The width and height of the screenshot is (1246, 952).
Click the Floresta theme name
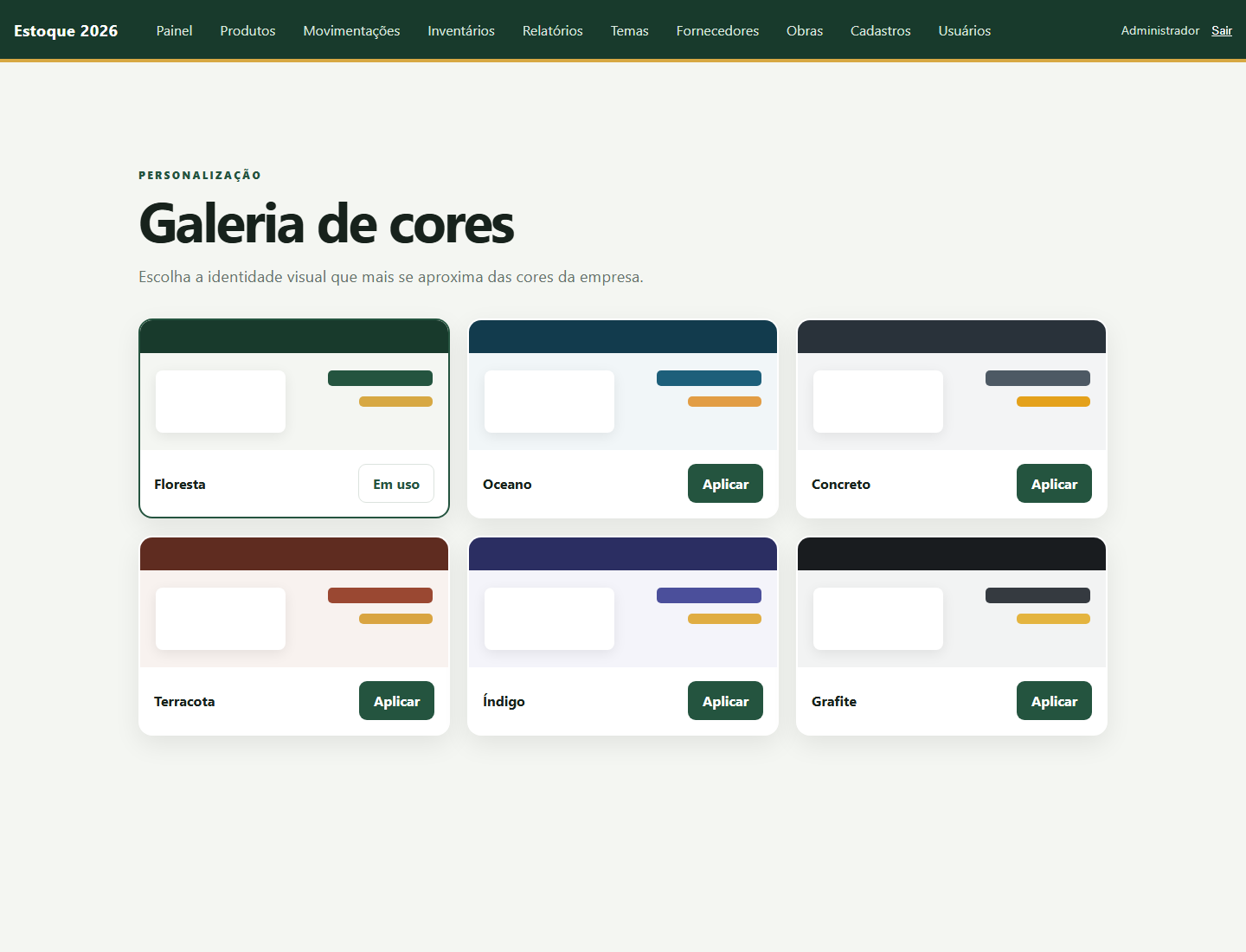pyautogui.click(x=180, y=485)
